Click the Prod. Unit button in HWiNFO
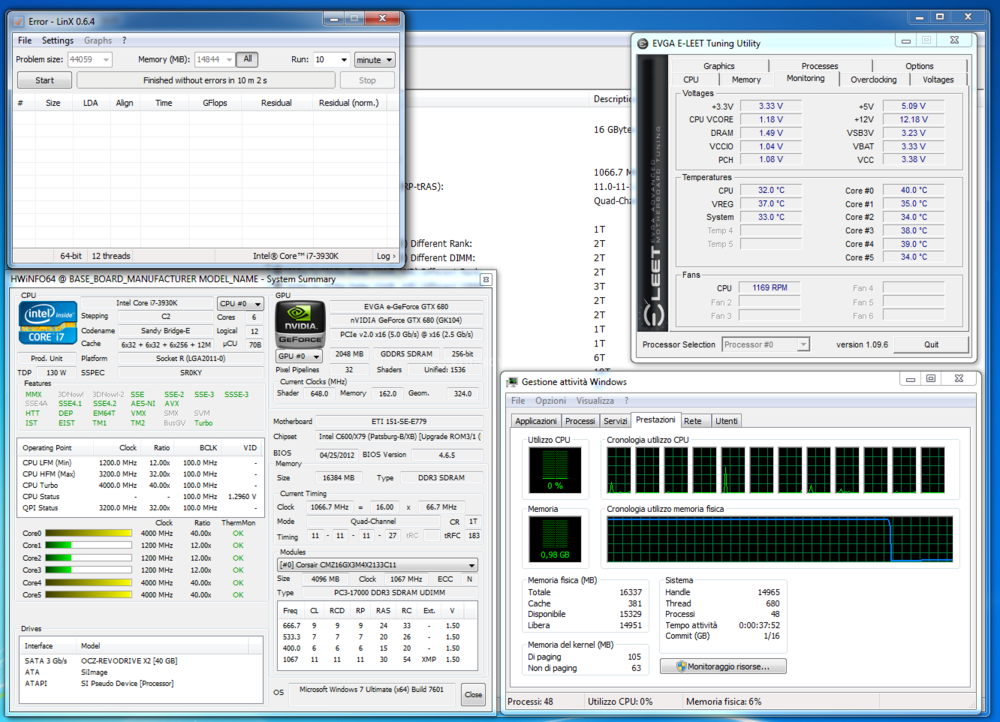The height and width of the screenshot is (722, 1000). [x=47, y=358]
